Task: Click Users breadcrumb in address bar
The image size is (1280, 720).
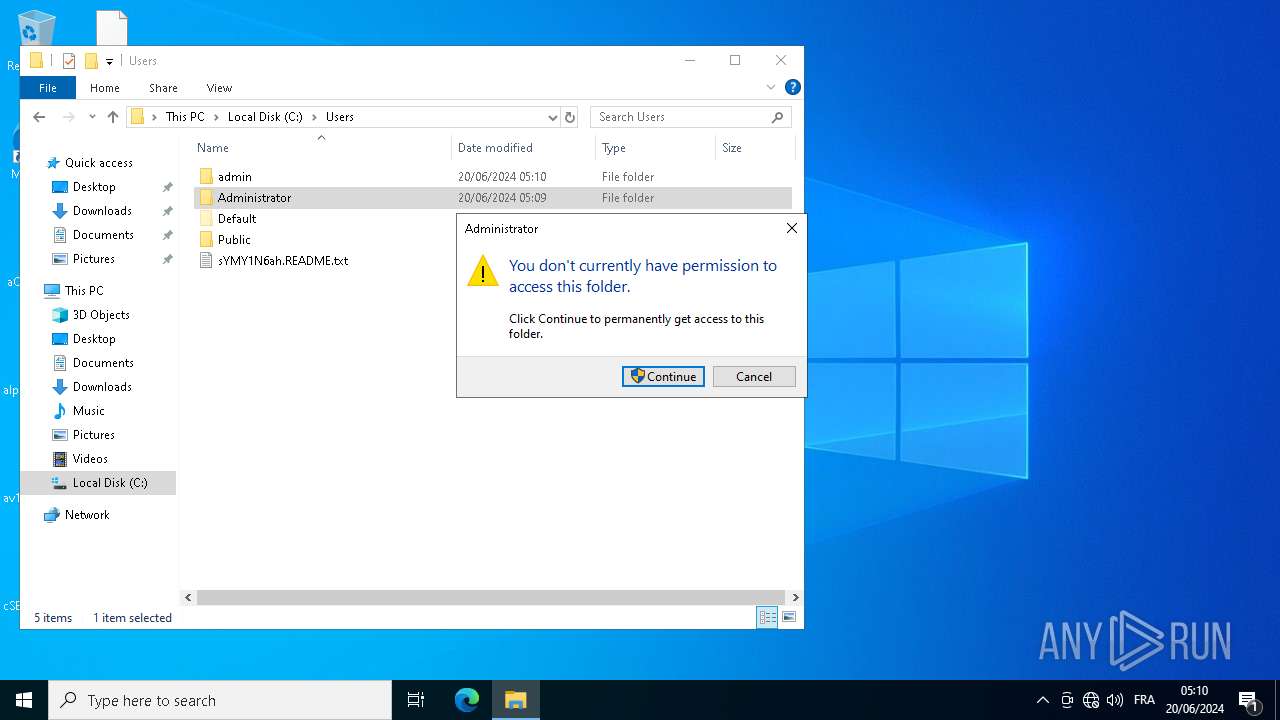Action: pyautogui.click(x=340, y=117)
